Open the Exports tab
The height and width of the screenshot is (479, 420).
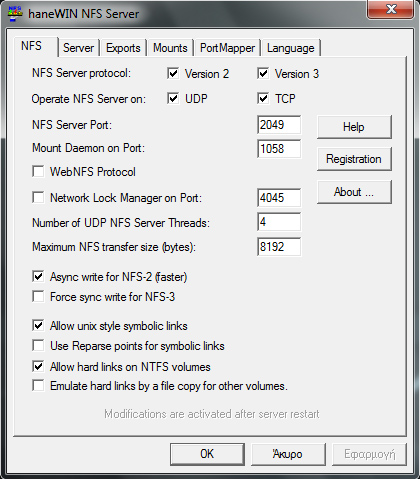click(123, 48)
